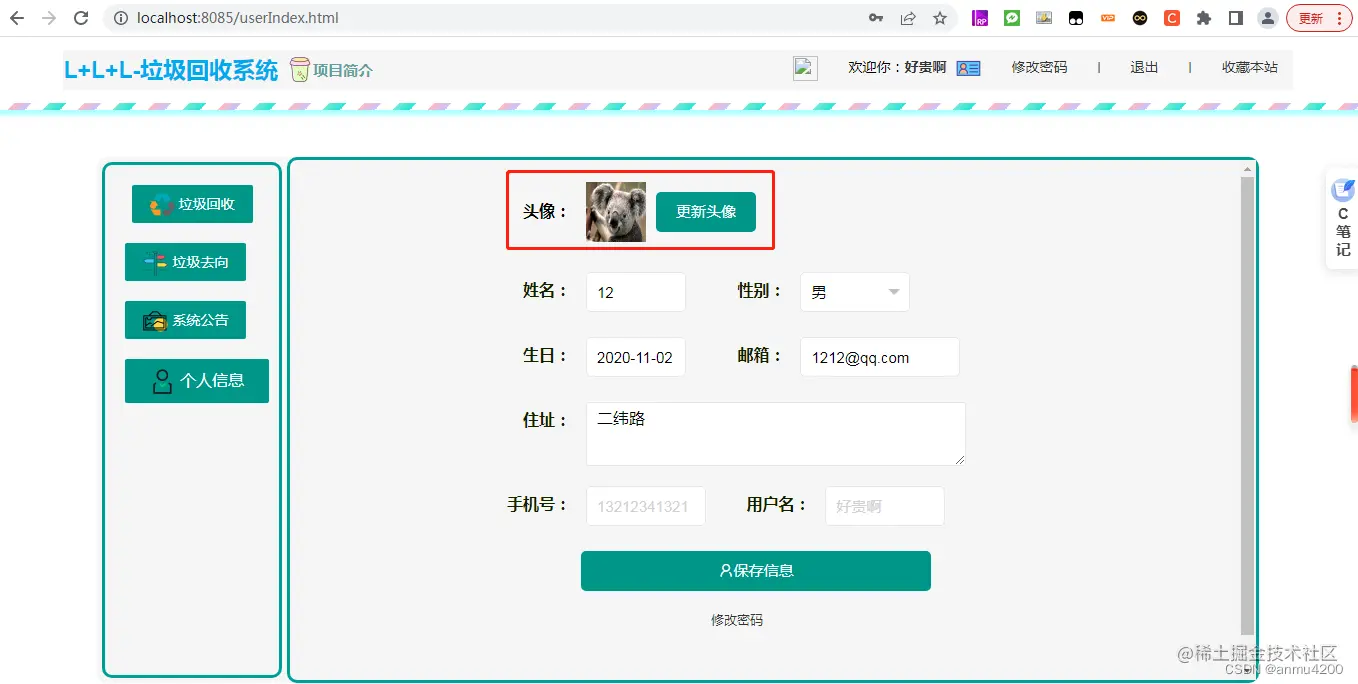Click the user ID card icon beside 好贵啊
This screenshot has width=1358, height=684.
tap(968, 68)
